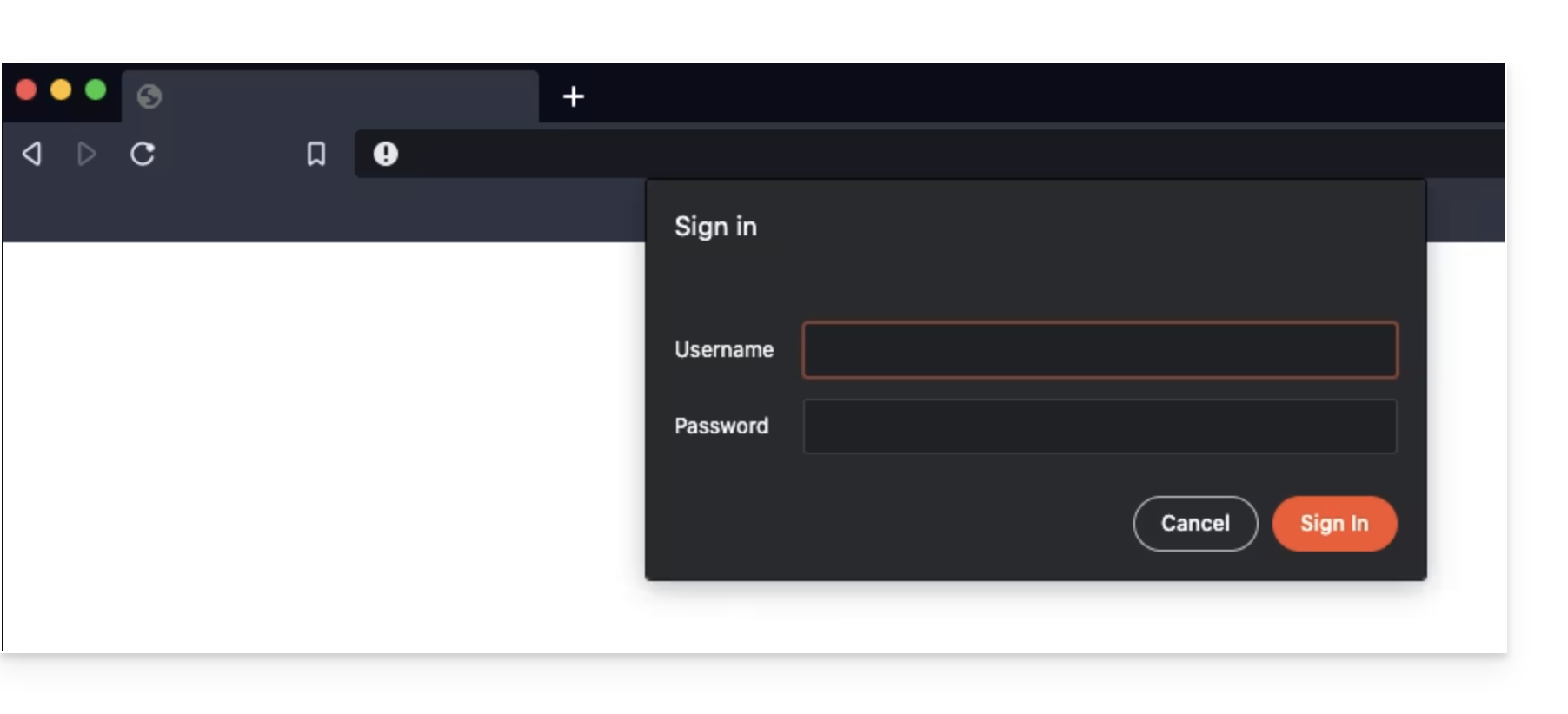
Task: Minimize the window using the yellow button
Action: point(61,89)
